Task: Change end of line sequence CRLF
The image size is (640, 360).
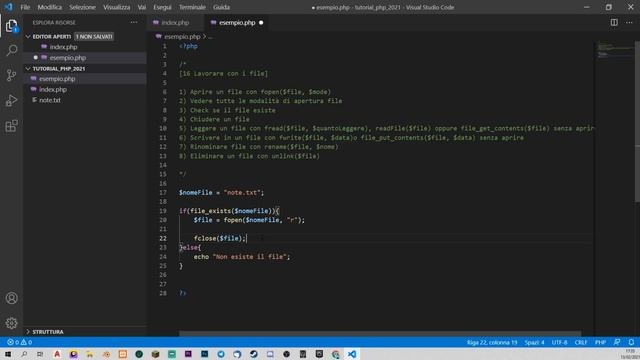Action: coord(581,342)
